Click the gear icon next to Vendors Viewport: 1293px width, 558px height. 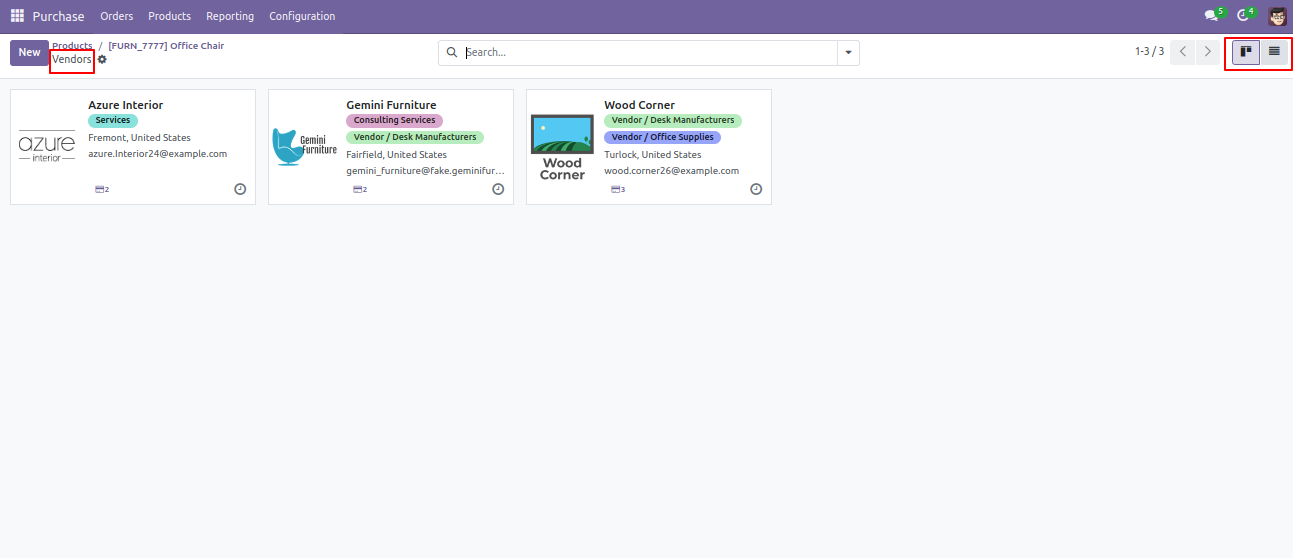[102, 60]
